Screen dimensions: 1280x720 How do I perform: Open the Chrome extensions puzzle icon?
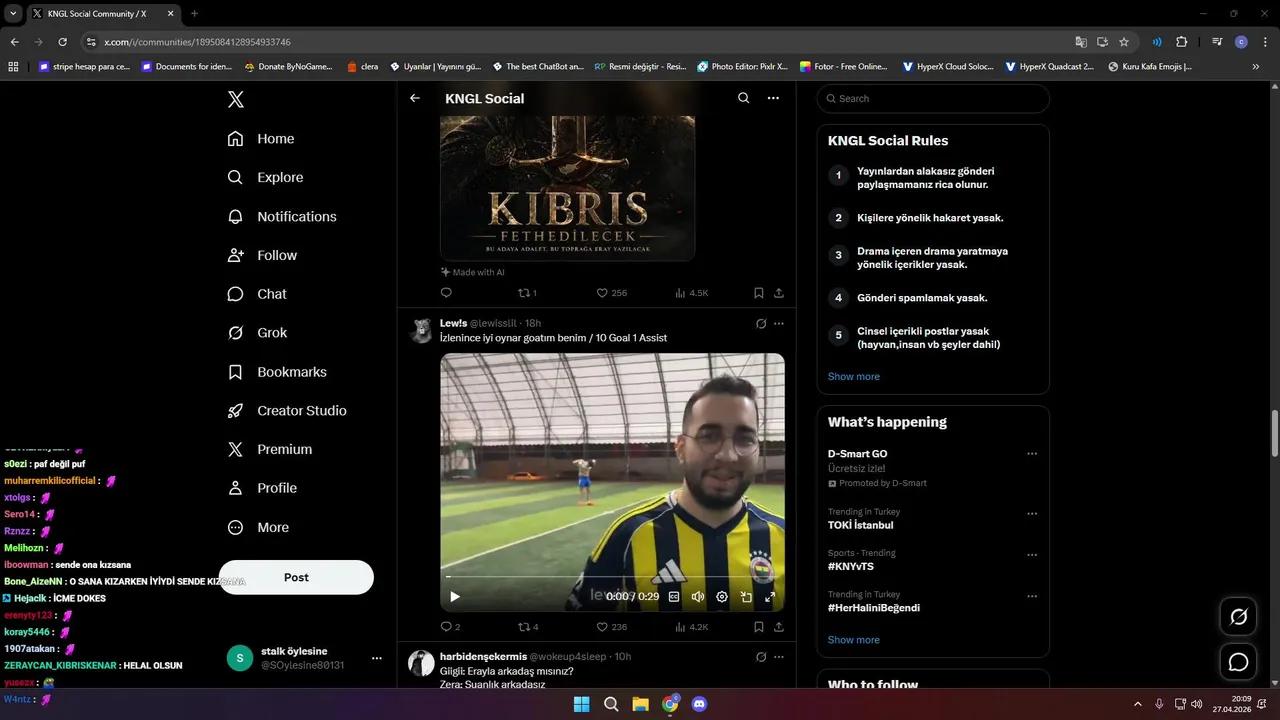click(x=1181, y=42)
